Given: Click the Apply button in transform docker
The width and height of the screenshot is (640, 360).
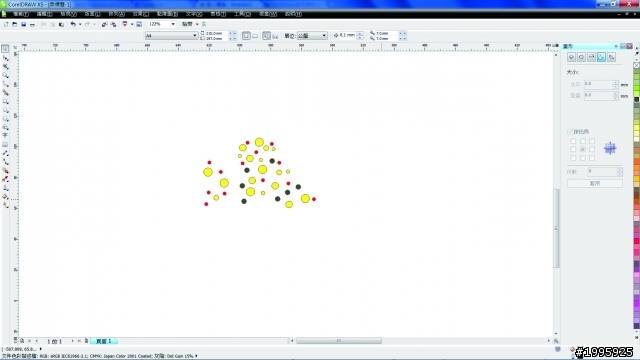Looking at the screenshot, I should coord(595,184).
